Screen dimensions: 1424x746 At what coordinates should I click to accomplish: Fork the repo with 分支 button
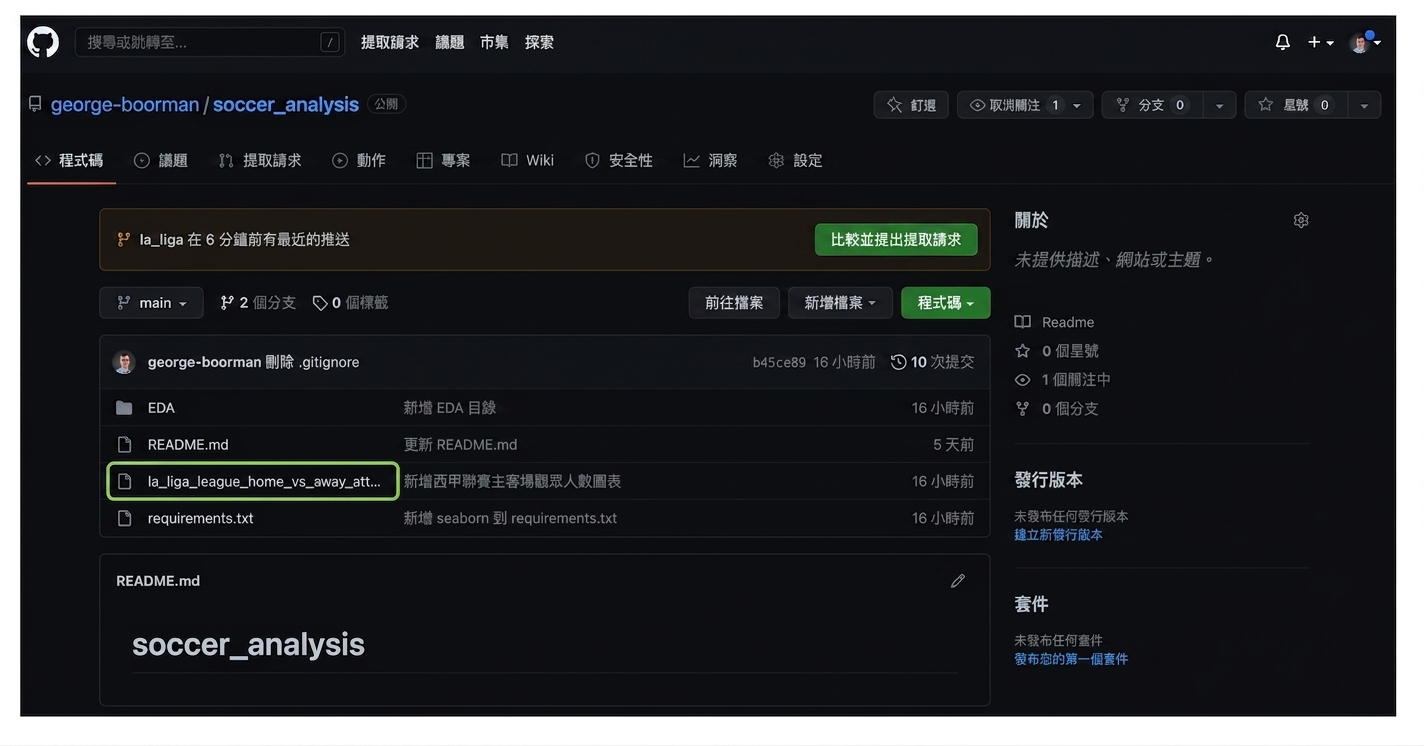click(1152, 105)
